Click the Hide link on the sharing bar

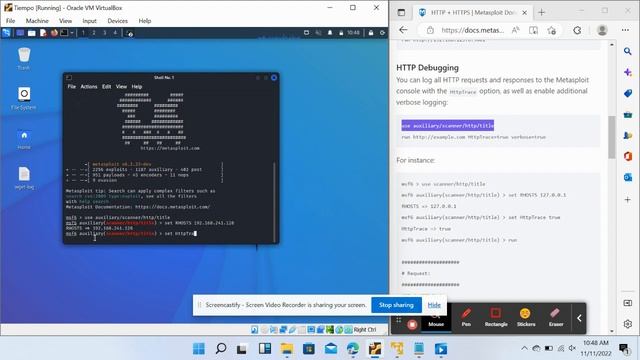(x=434, y=305)
